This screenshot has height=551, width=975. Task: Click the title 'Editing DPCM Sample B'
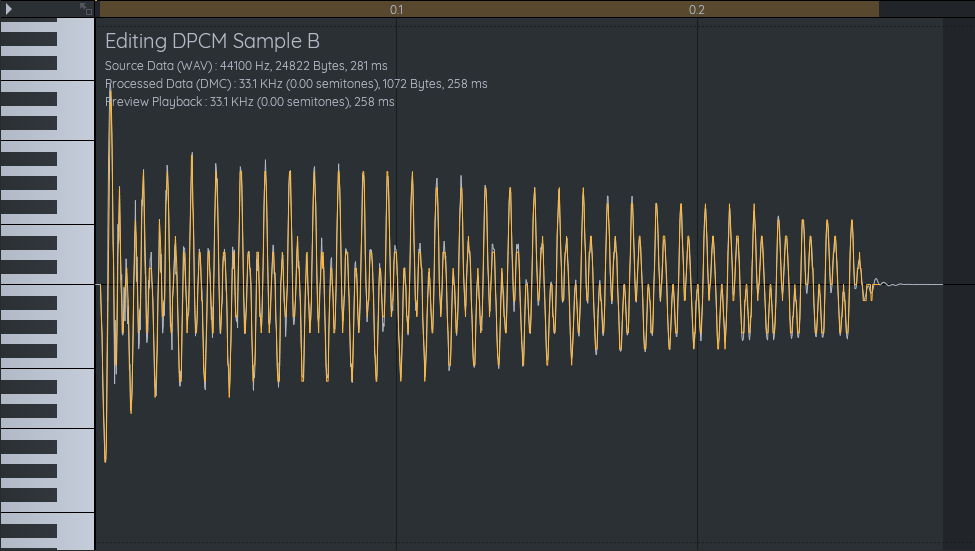pos(212,41)
